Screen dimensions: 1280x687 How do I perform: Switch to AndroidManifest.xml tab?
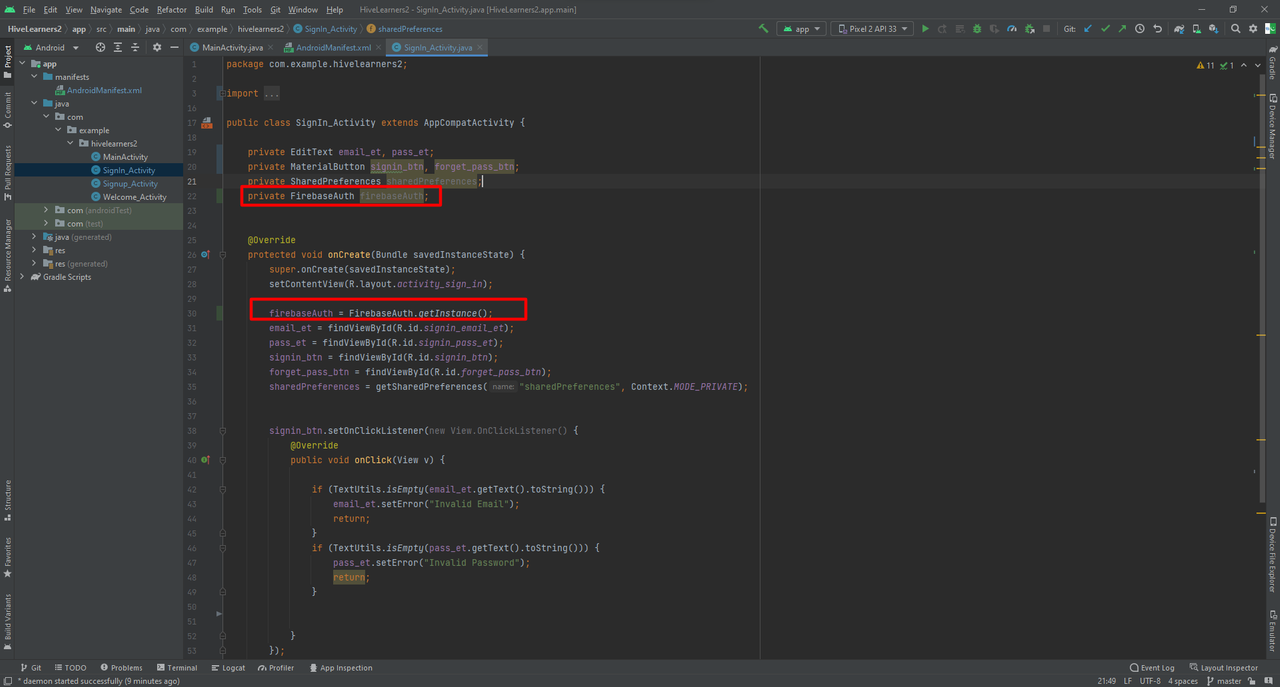pyautogui.click(x=333, y=47)
